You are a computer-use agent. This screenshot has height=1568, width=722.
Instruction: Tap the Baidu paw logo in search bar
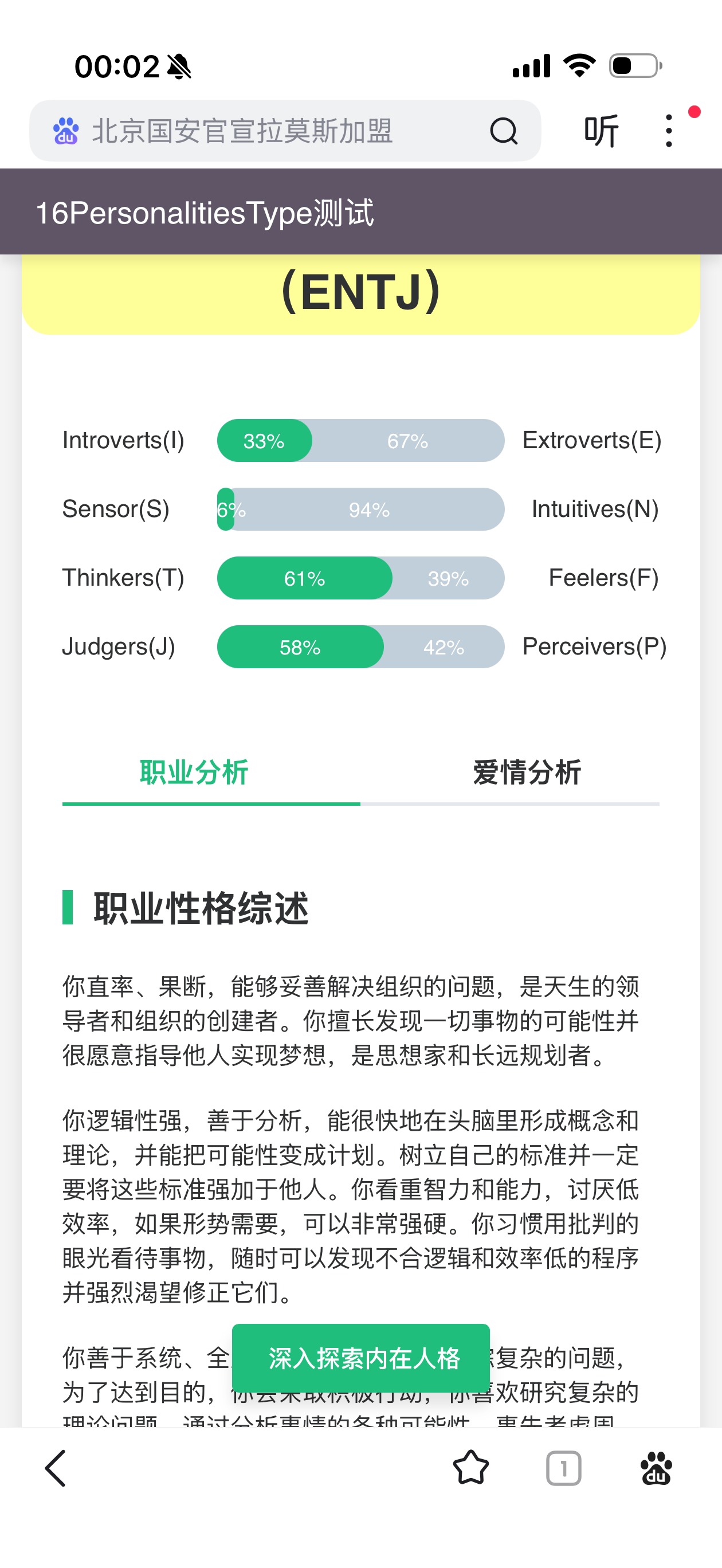(66, 131)
